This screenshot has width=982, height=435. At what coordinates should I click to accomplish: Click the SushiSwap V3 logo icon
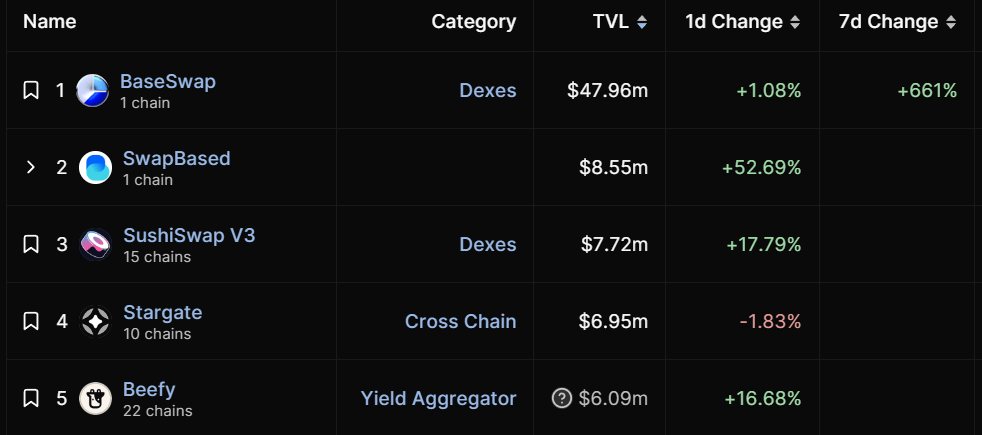click(95, 244)
